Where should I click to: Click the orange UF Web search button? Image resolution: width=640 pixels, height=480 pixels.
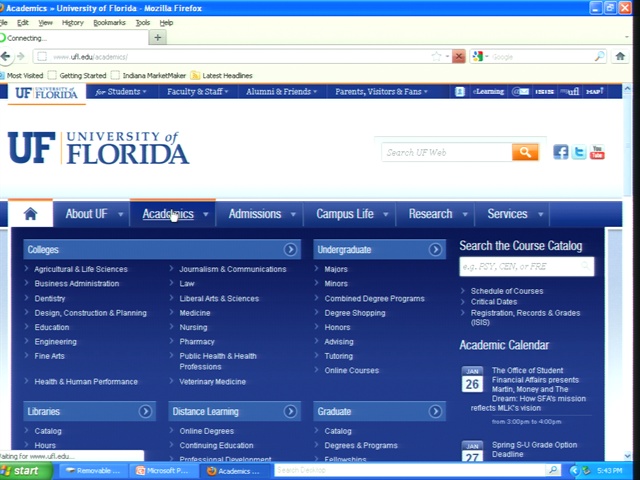click(525, 152)
